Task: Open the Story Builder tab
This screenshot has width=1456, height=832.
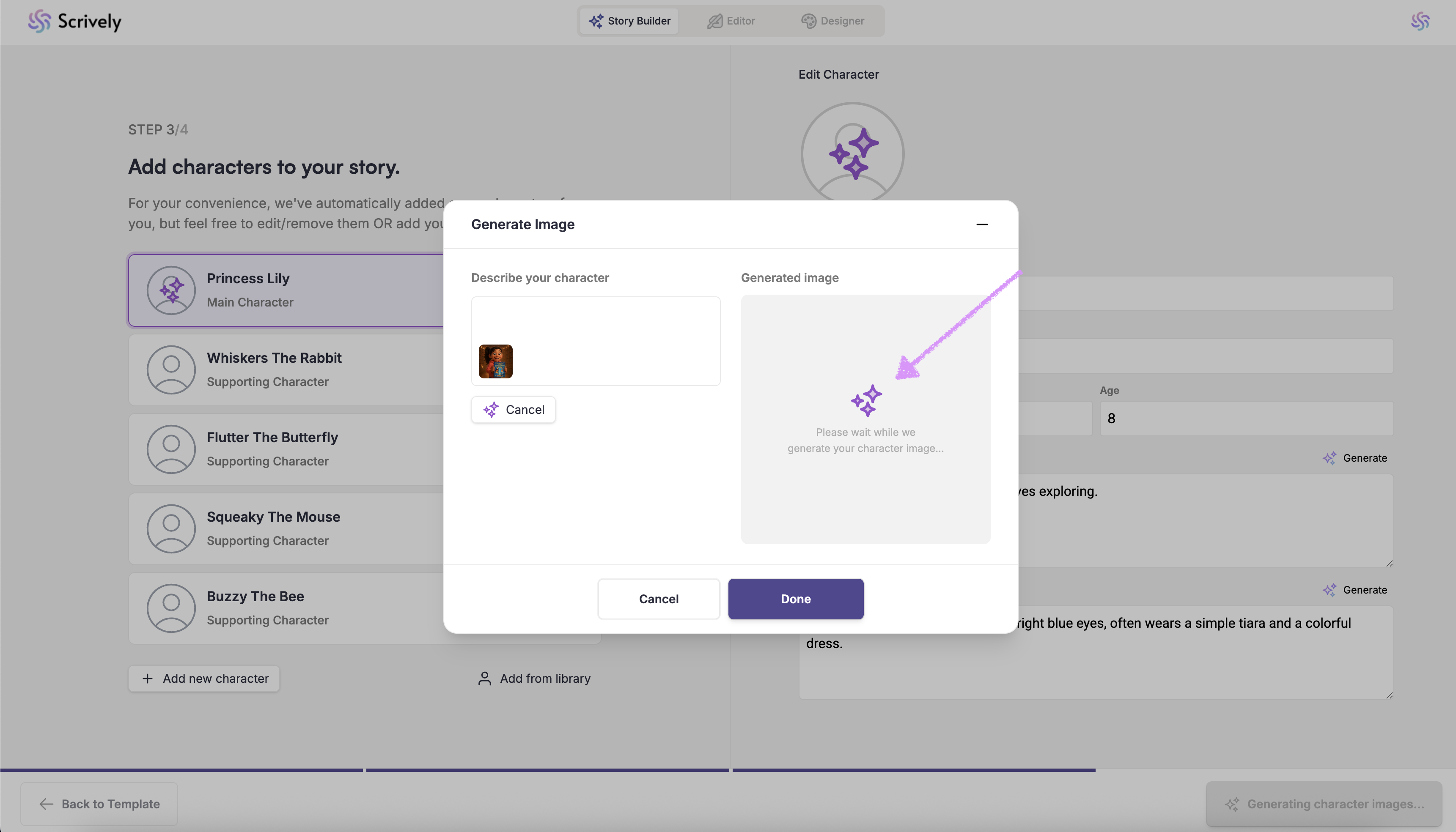Action: 629,21
